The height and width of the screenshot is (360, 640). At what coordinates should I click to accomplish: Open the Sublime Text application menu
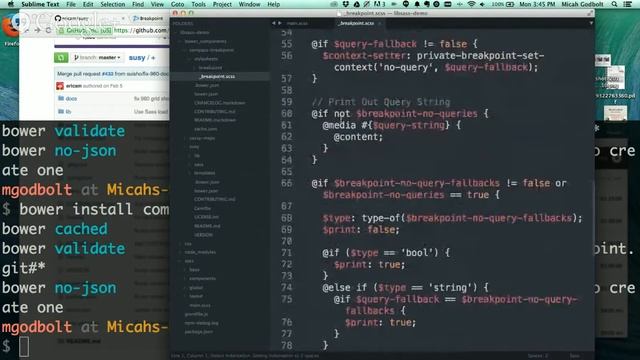tap(40, 4)
